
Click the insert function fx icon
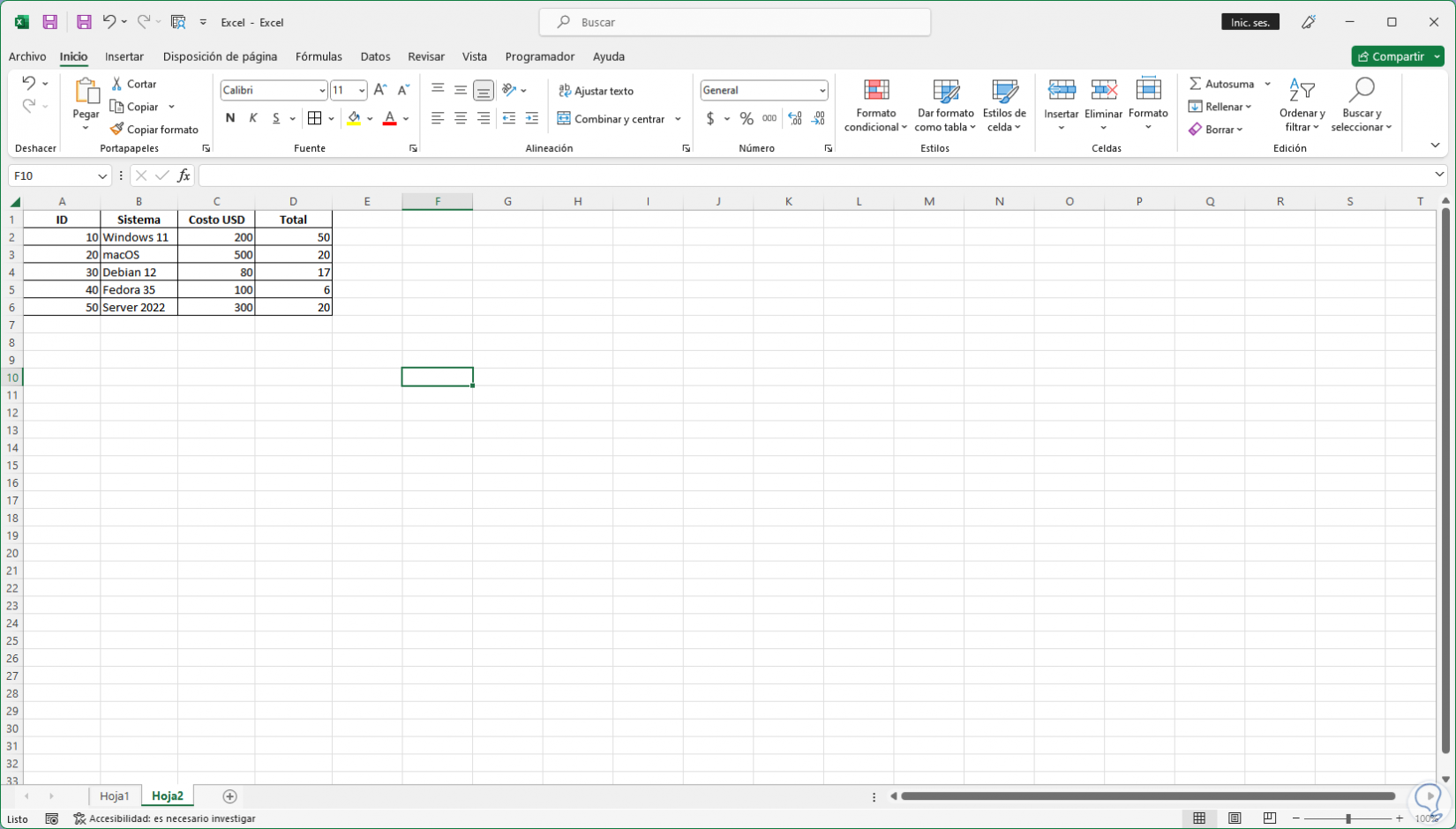(x=184, y=176)
